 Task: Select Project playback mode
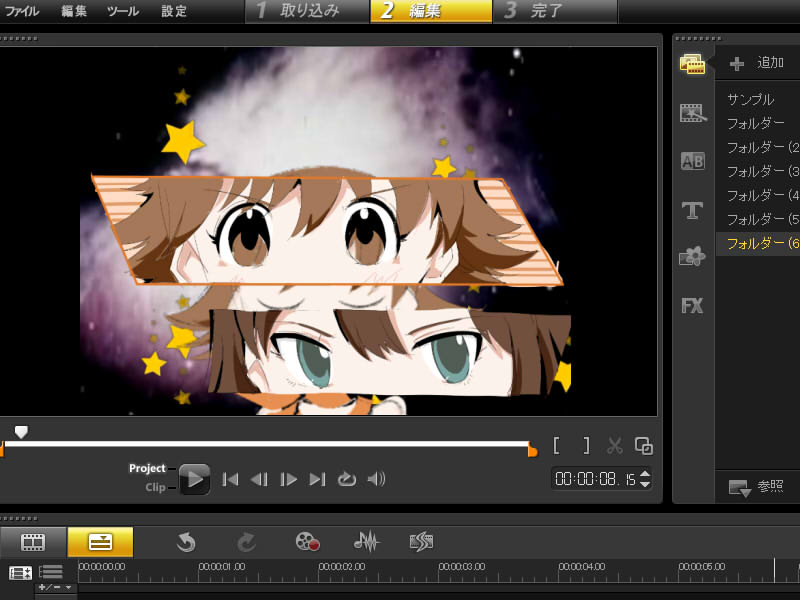147,468
